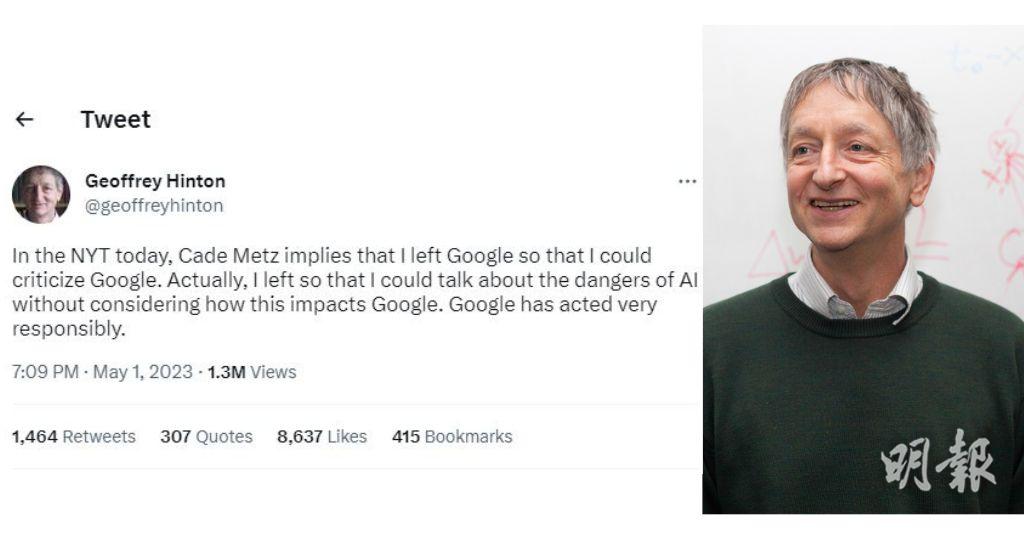The height and width of the screenshot is (539, 1024).
Task: Show the 1,464 Retweets list
Action: point(73,437)
